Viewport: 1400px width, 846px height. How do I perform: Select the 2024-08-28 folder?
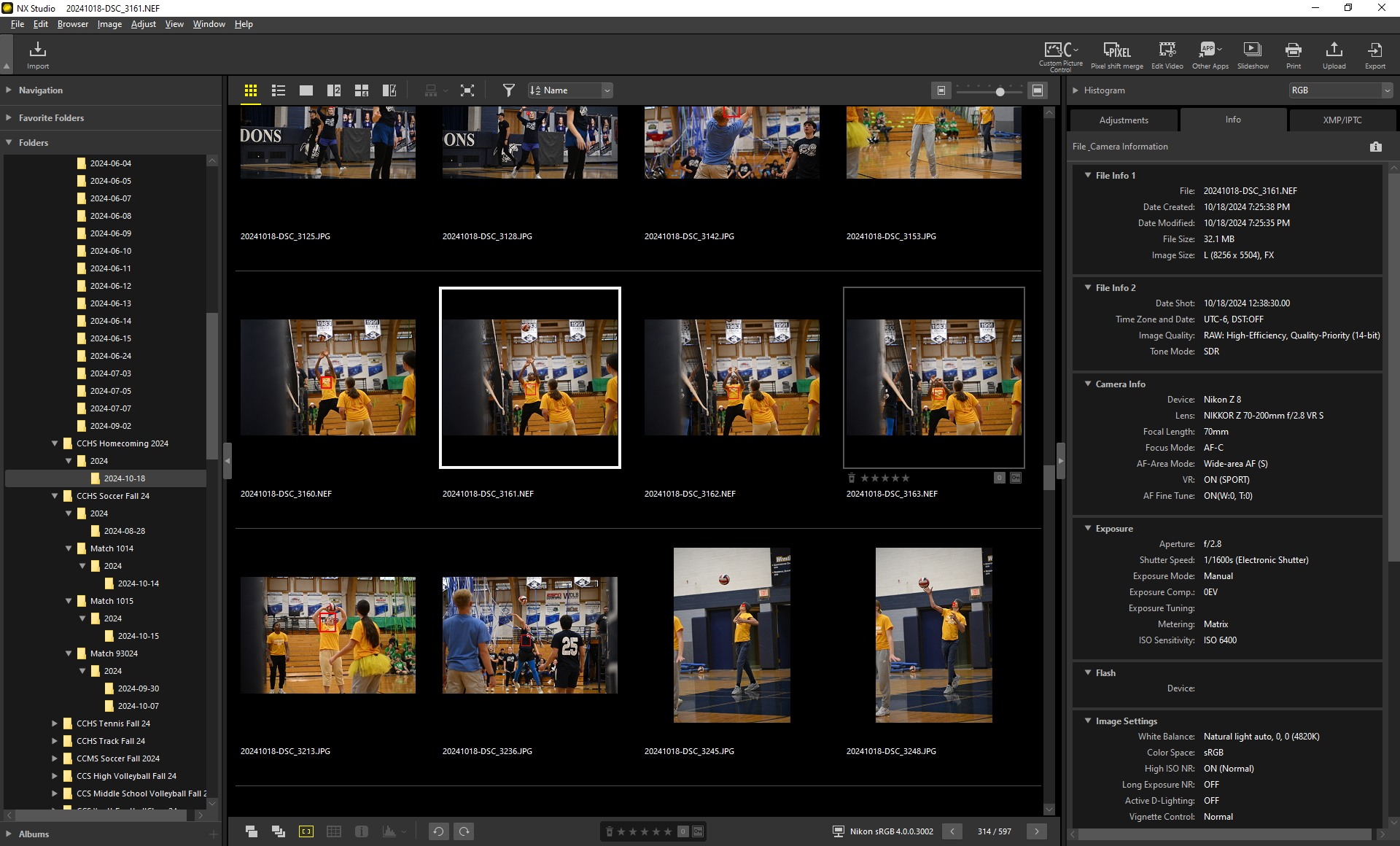tap(124, 531)
